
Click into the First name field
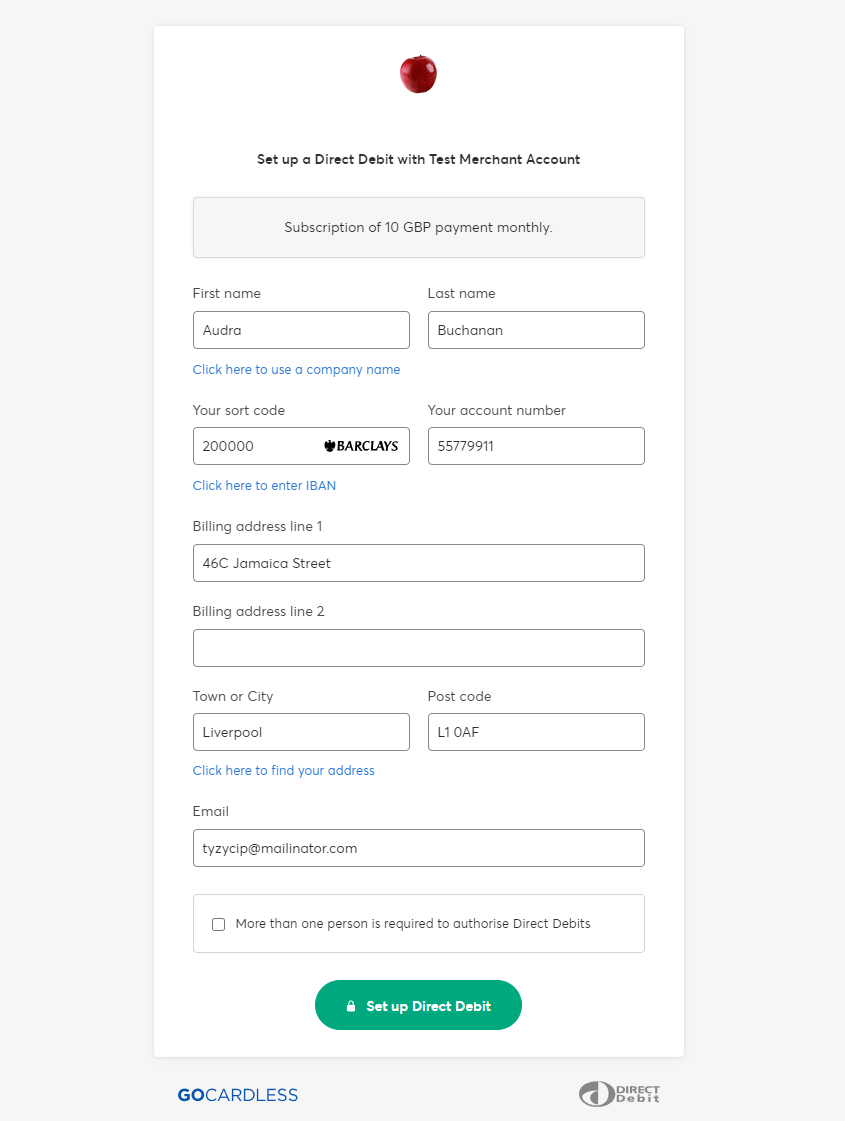[300, 330]
